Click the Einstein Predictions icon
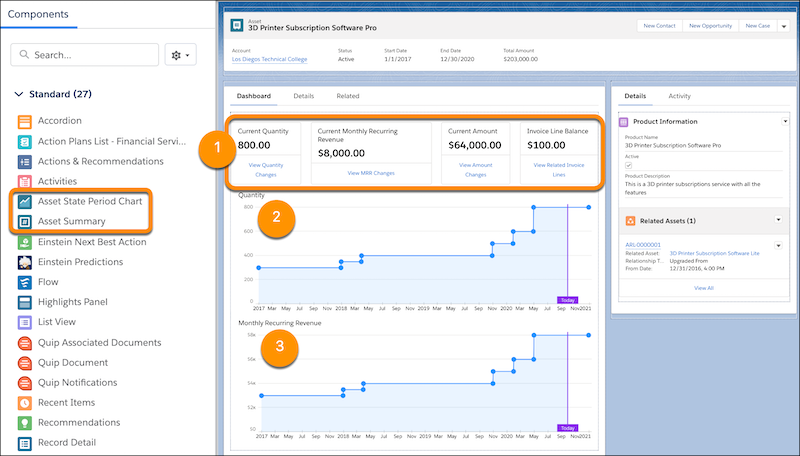This screenshot has width=800, height=456. pos(24,262)
